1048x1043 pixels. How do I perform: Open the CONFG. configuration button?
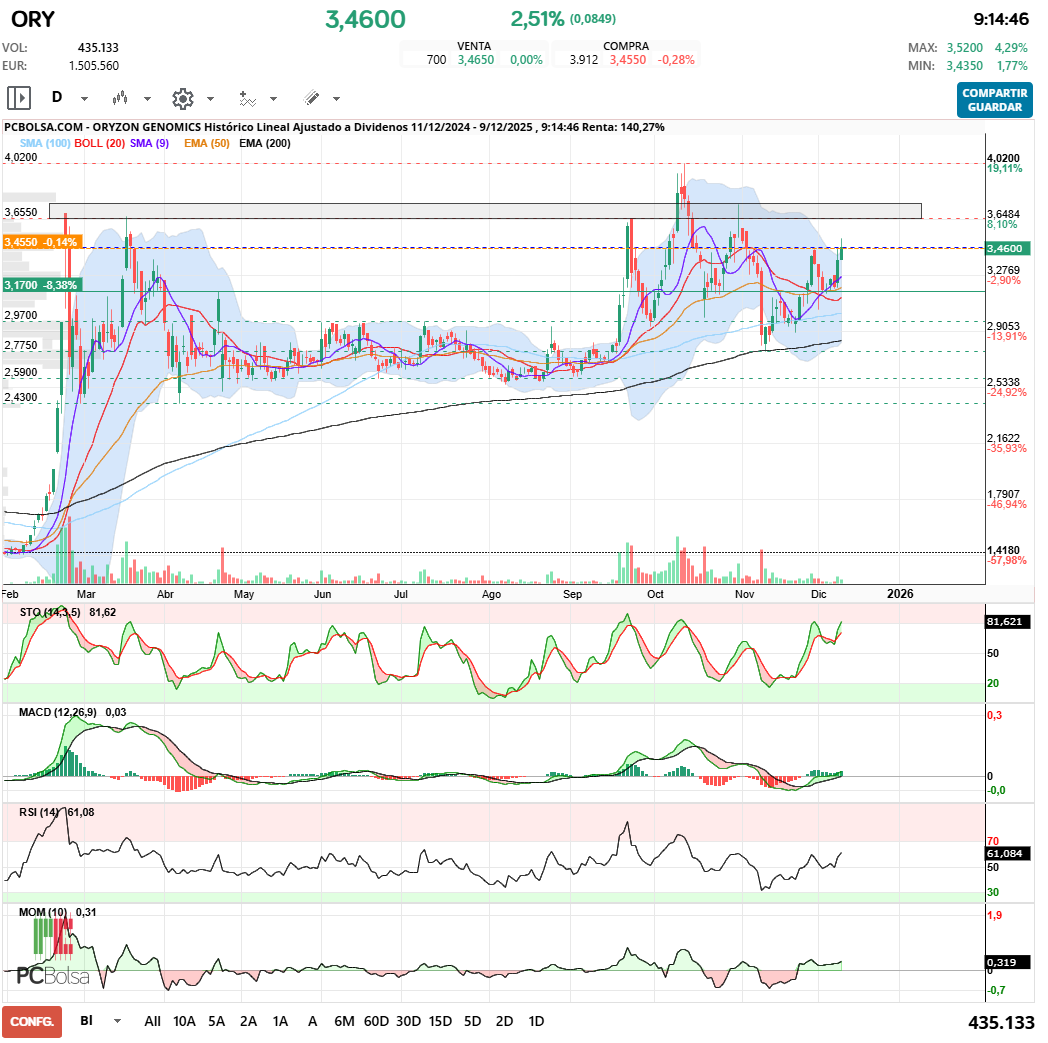[x=31, y=1022]
